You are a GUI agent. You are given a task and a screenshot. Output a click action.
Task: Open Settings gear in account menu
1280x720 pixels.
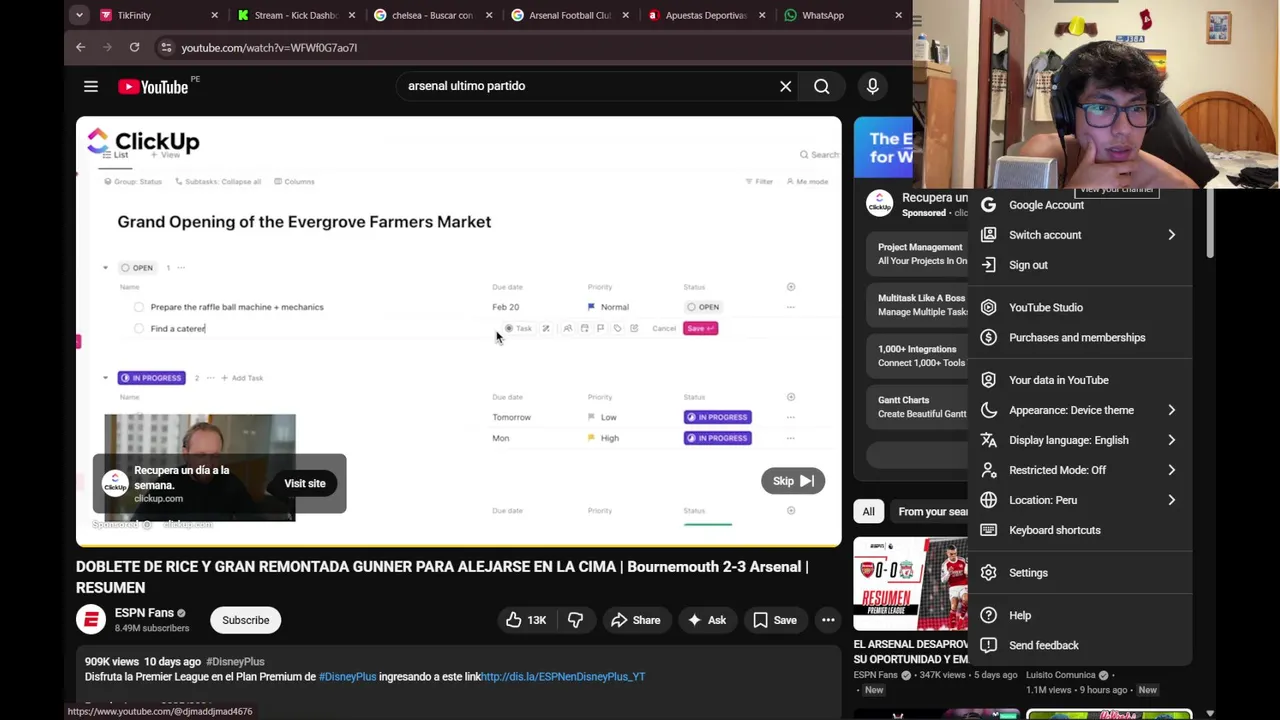pos(988,573)
